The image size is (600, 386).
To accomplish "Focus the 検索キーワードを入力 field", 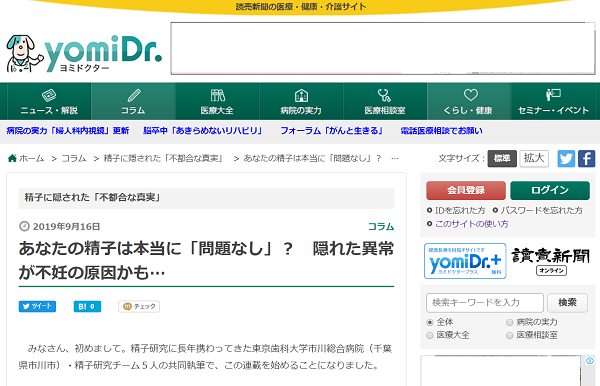I will [x=485, y=303].
